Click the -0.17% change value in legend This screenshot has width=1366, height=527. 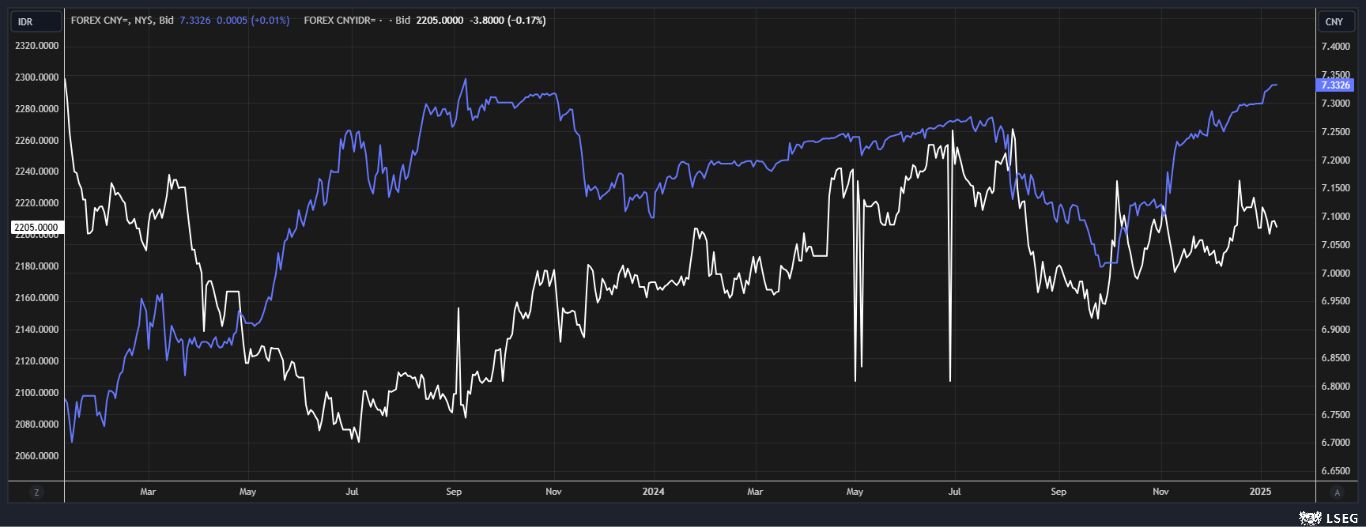[x=526, y=21]
